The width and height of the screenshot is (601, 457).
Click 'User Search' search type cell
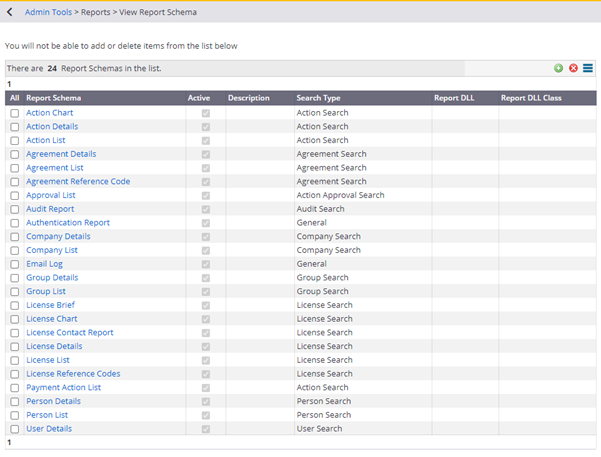pos(319,429)
